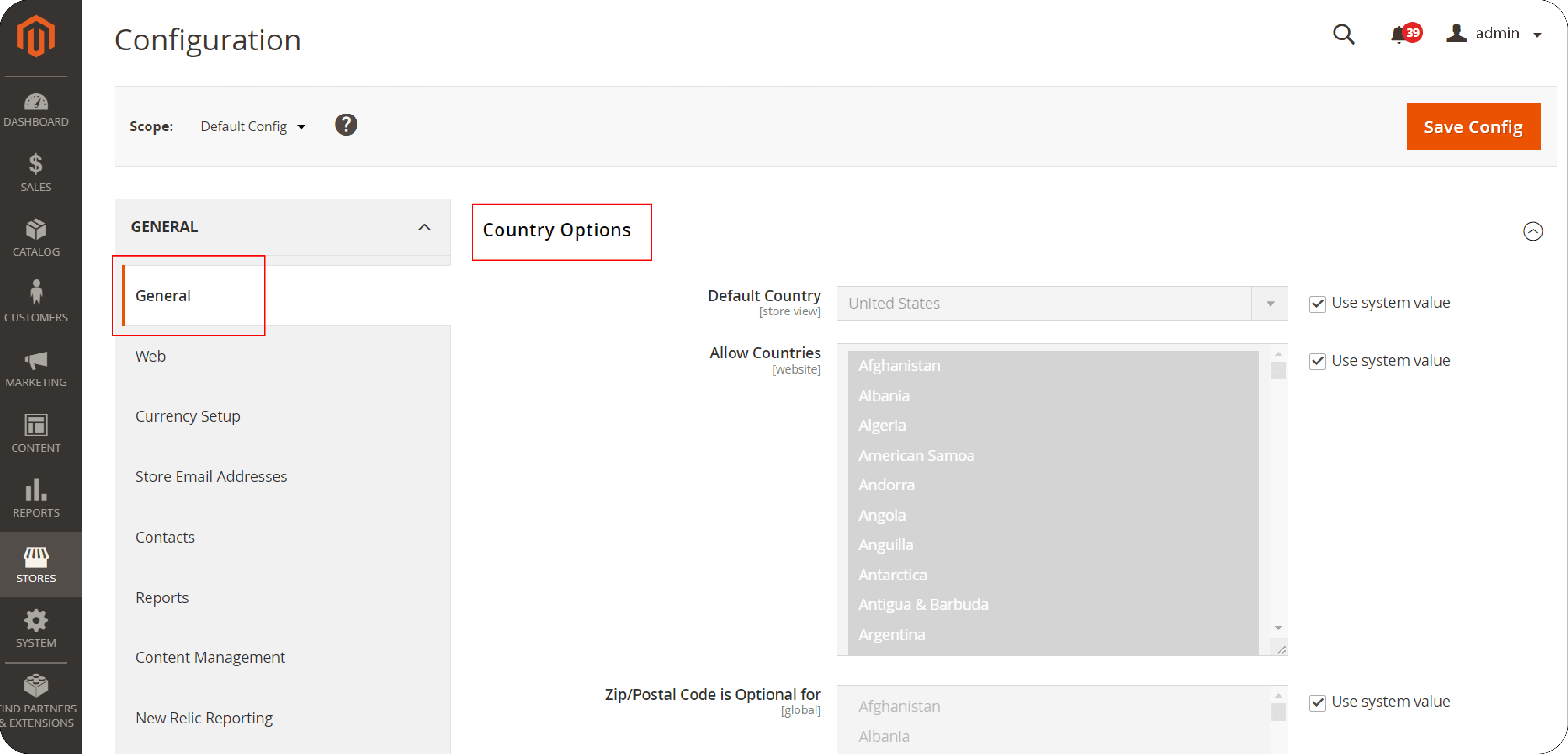Open the Default Config scope dropdown
Viewport: 1568px width, 754px height.
click(x=252, y=126)
